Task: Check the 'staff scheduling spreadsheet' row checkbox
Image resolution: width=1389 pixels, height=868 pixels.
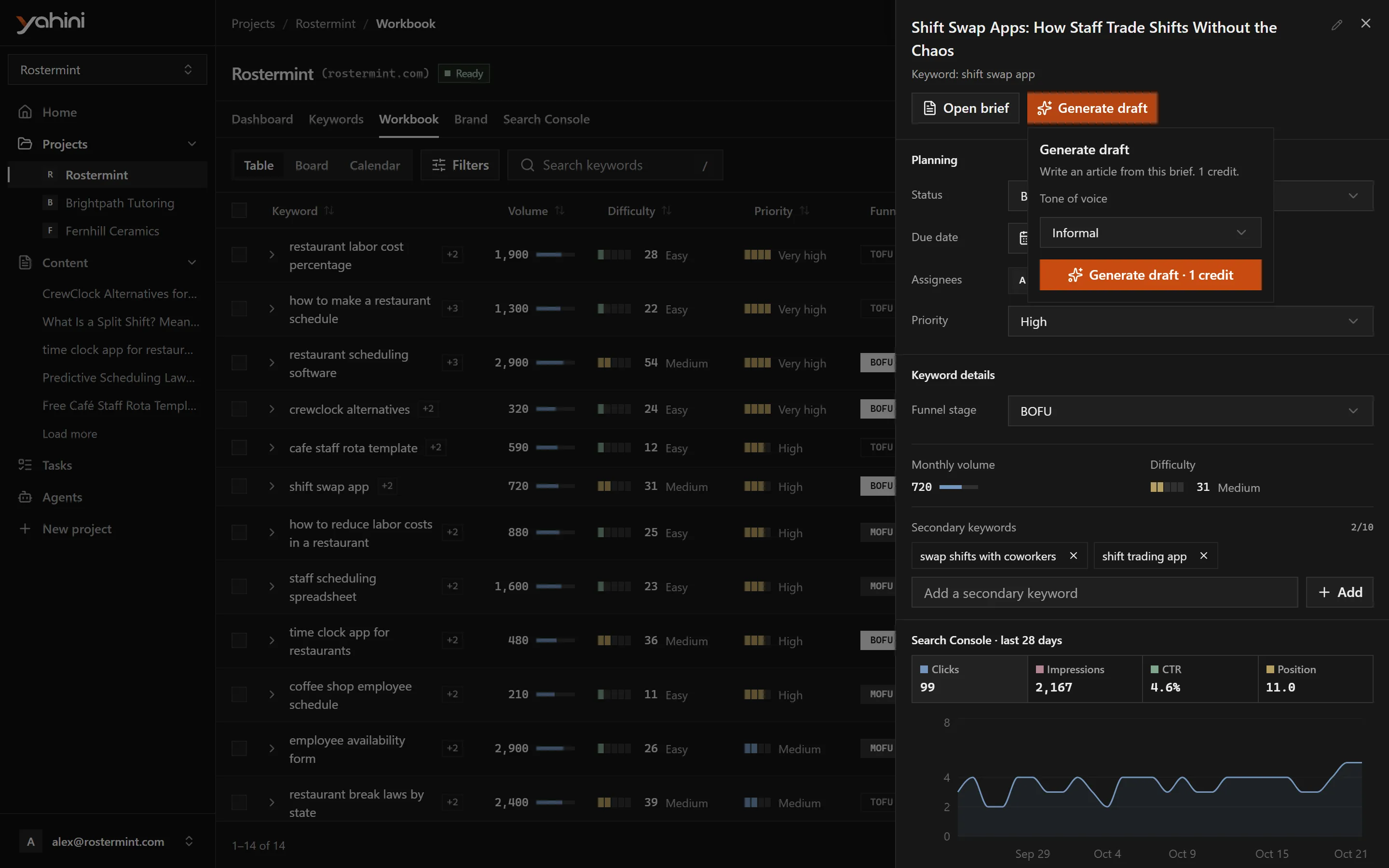Action: click(239, 587)
